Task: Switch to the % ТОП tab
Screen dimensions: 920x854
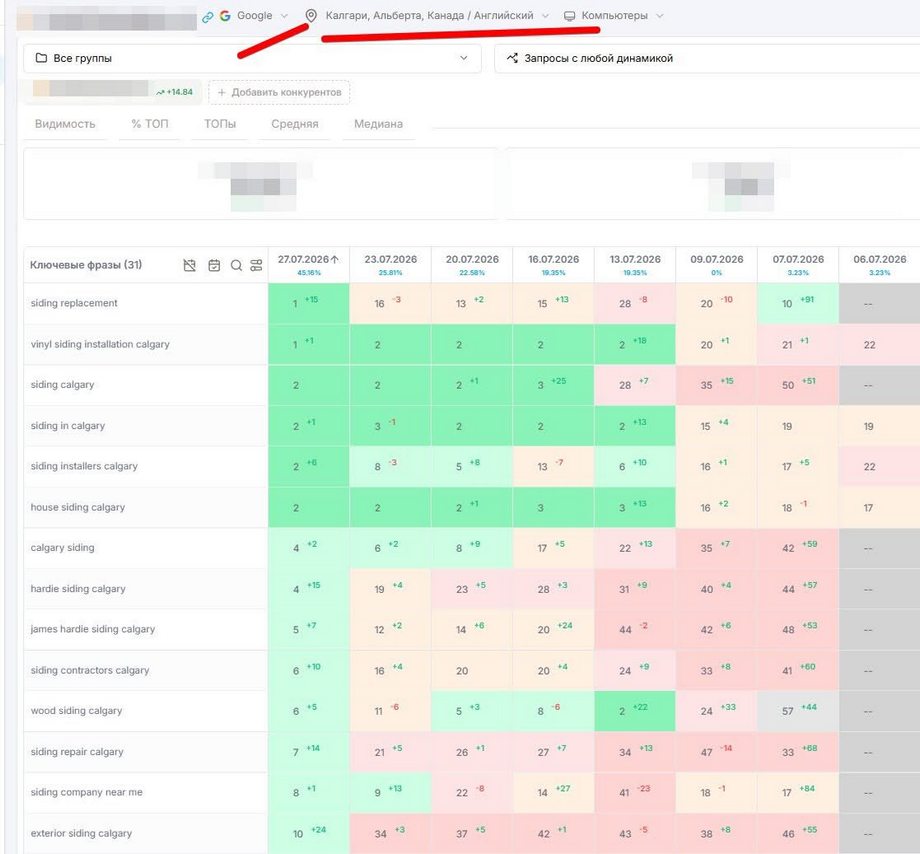Action: [x=150, y=124]
